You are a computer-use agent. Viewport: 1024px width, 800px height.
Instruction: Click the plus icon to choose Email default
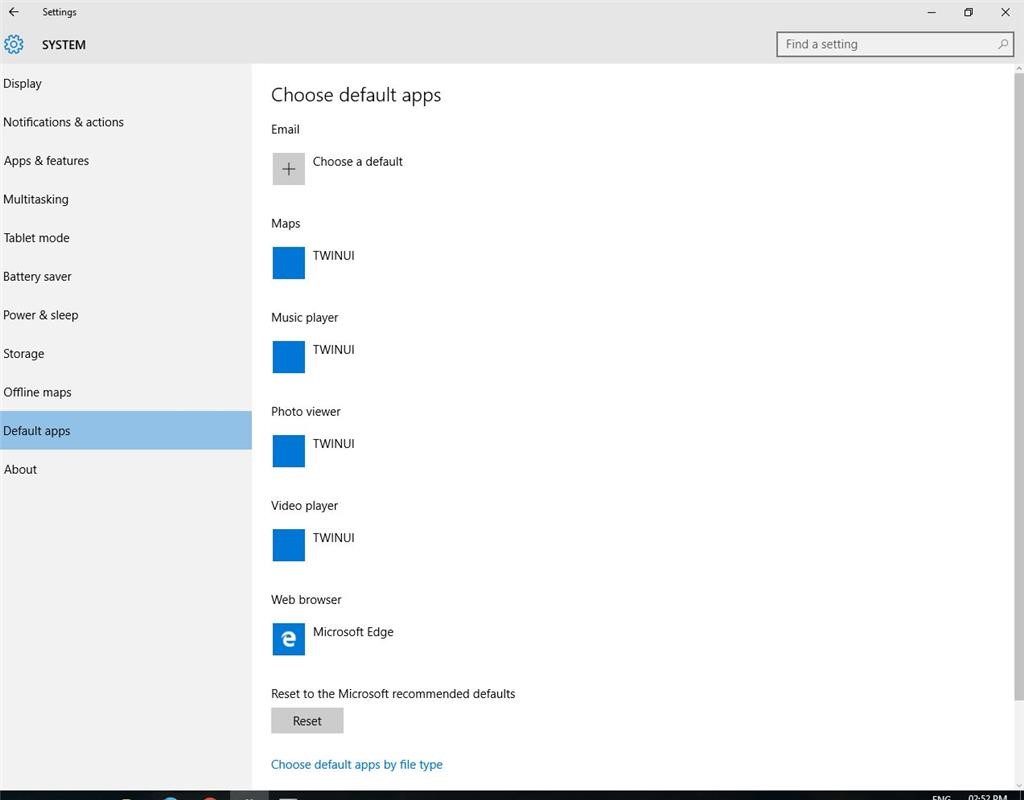[x=289, y=169]
